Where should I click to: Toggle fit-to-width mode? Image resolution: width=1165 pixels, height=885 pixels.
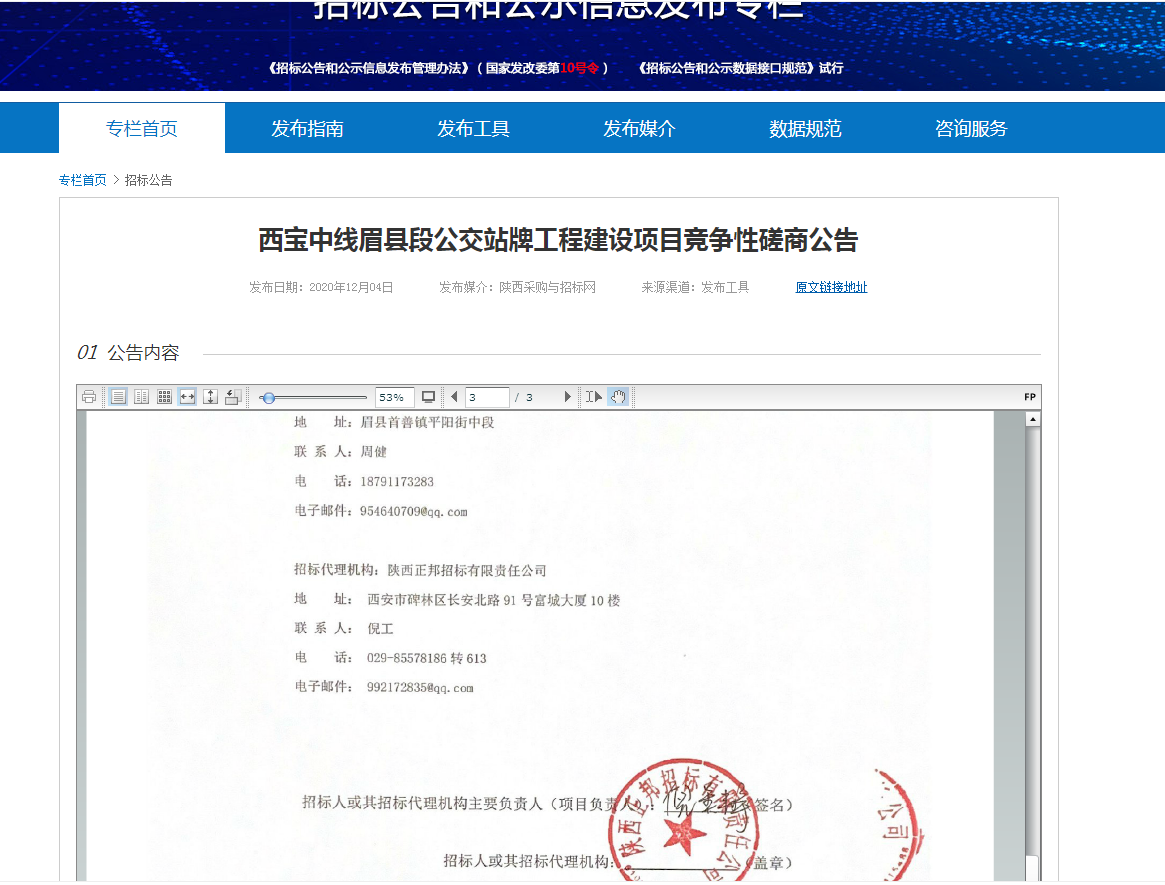(187, 397)
